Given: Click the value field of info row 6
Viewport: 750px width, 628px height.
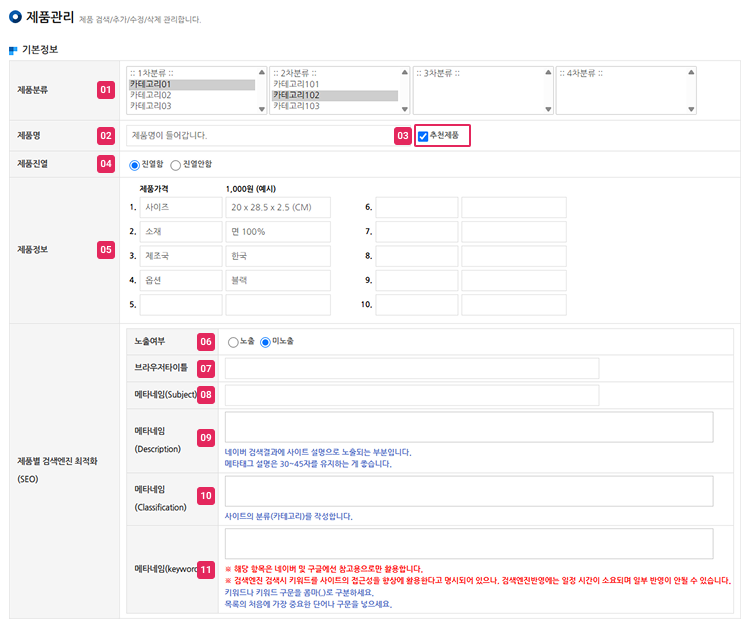Looking at the screenshot, I should [514, 208].
